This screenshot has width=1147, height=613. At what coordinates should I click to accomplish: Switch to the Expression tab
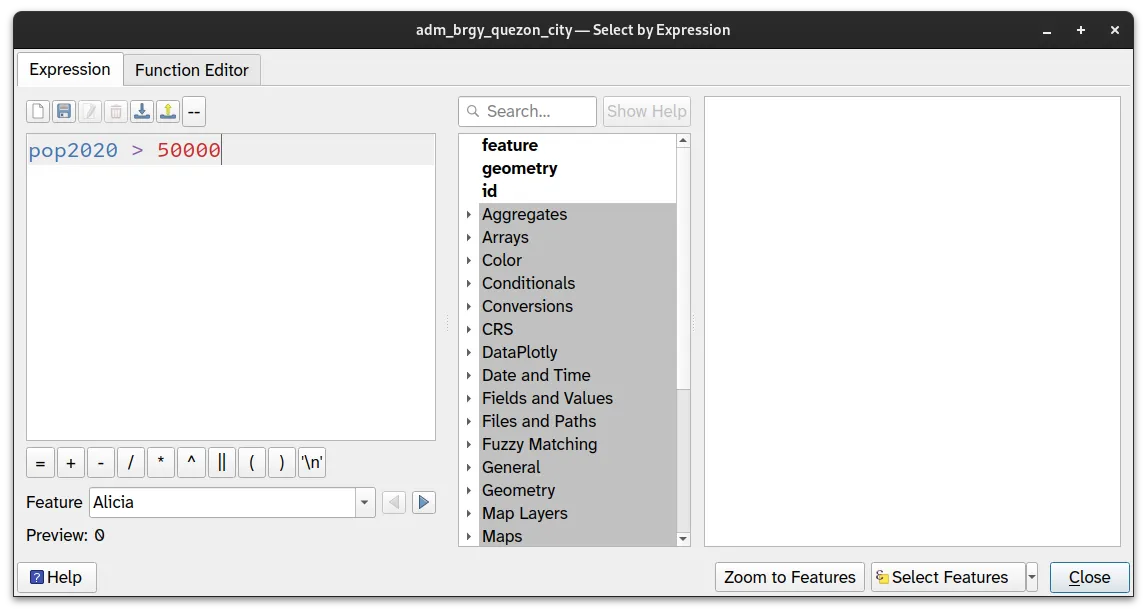tap(70, 70)
